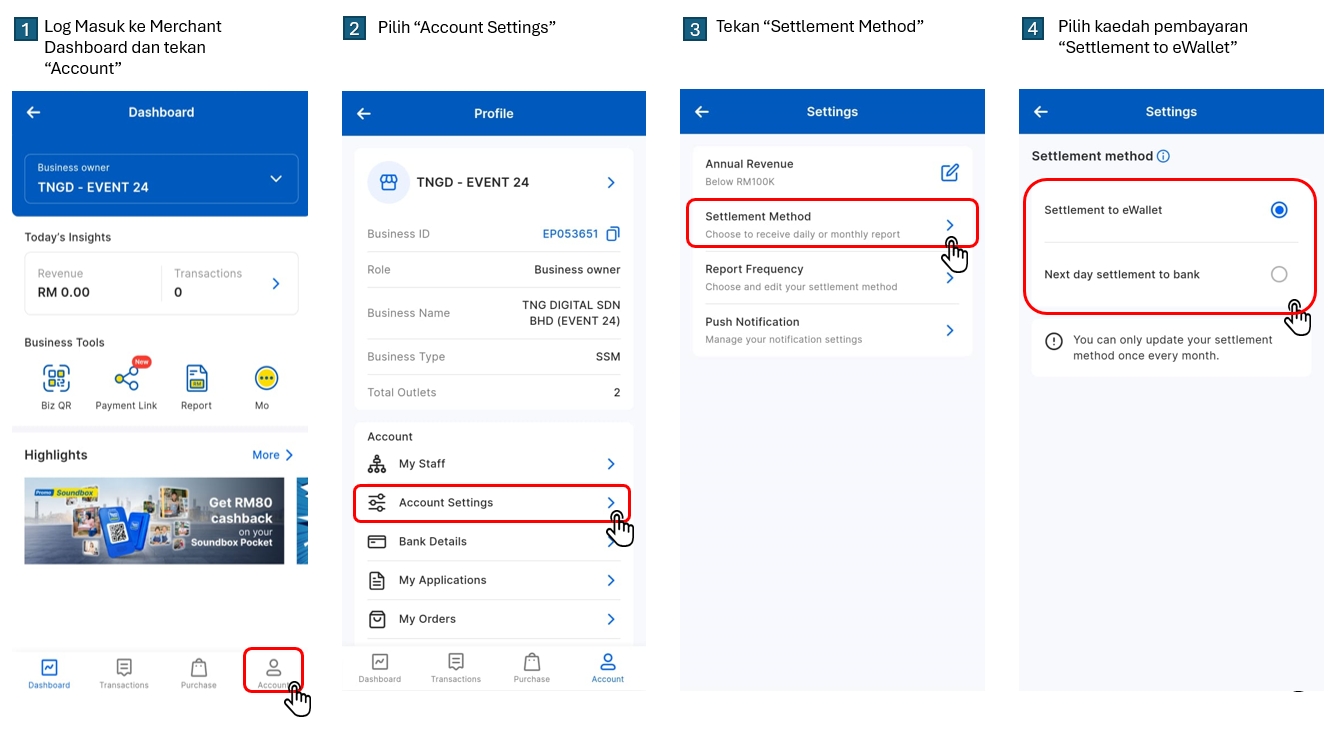Screen dimensions: 1336x742
Task: Go back from the Profile screen
Action: click(x=364, y=113)
